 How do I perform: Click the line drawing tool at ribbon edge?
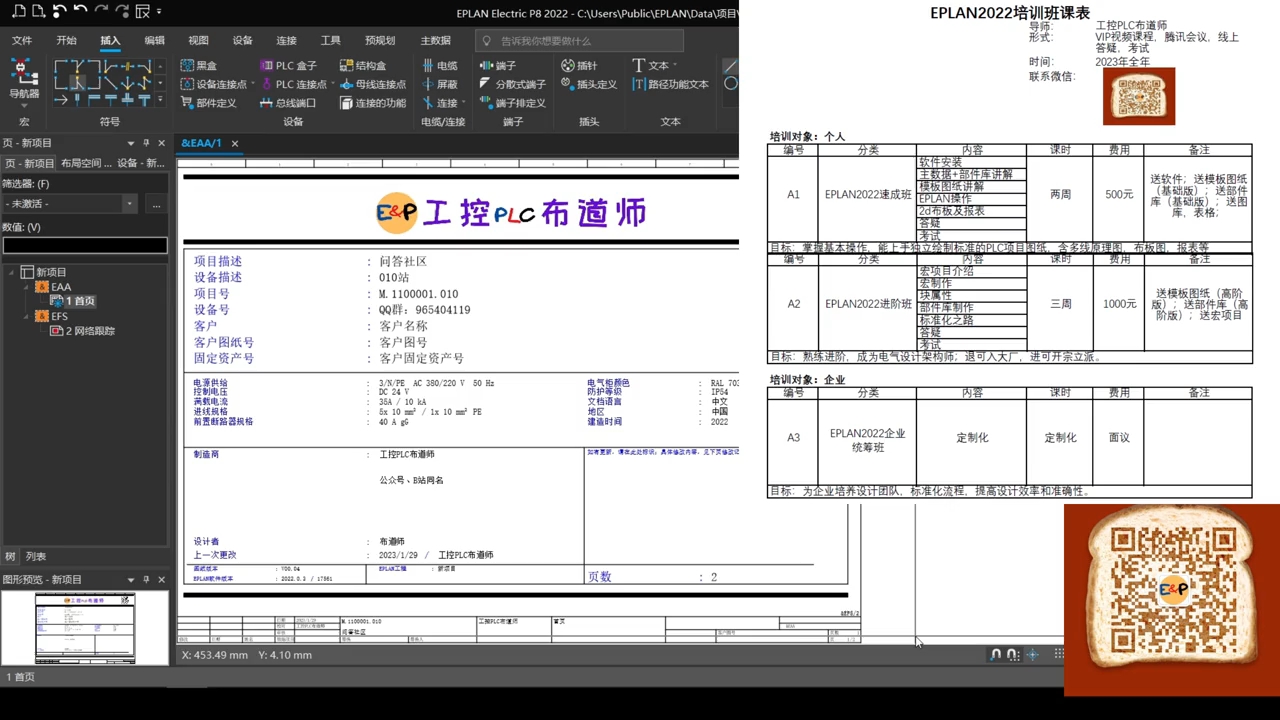730,66
